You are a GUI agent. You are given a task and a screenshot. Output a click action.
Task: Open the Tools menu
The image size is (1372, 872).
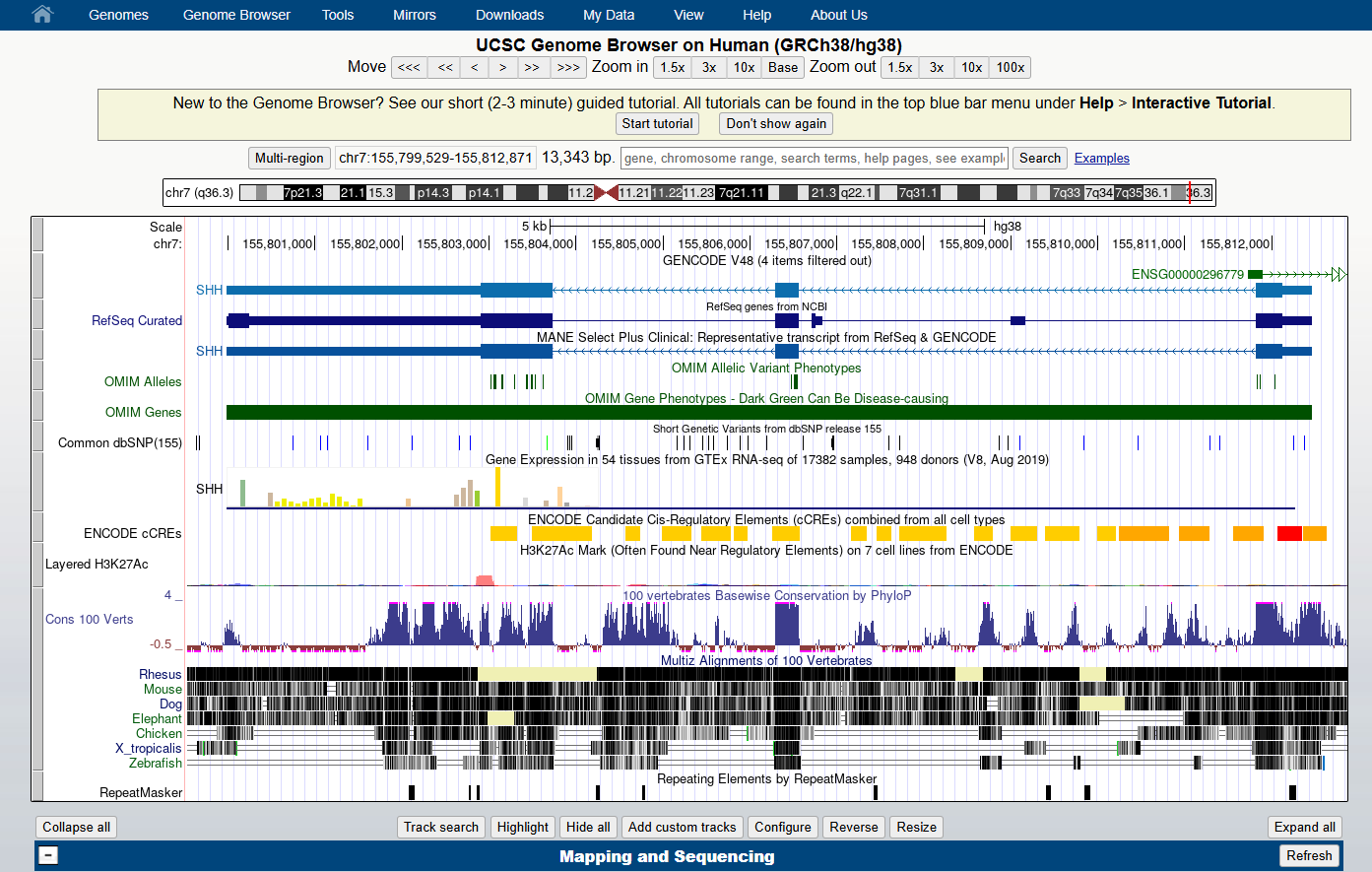click(338, 15)
